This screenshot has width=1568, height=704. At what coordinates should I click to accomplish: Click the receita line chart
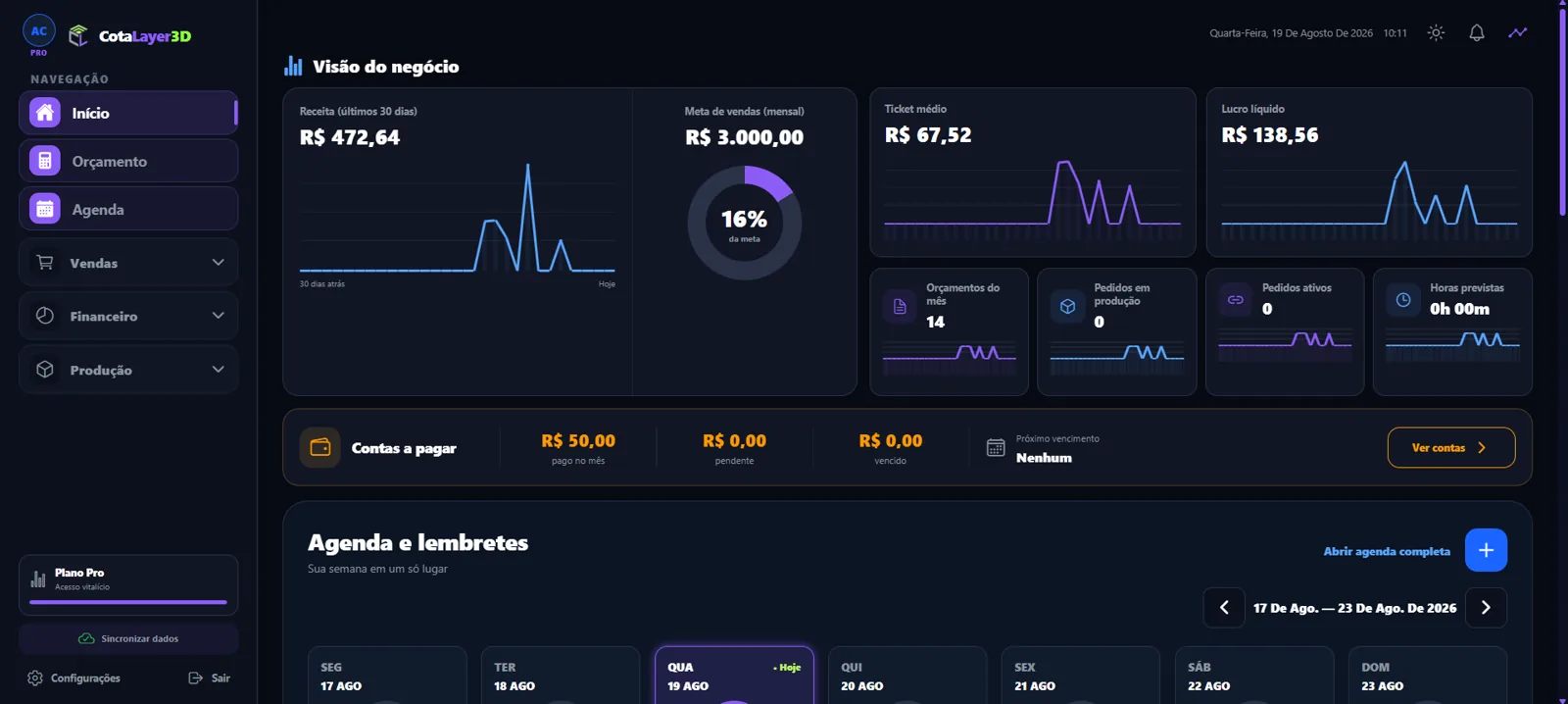[458, 218]
